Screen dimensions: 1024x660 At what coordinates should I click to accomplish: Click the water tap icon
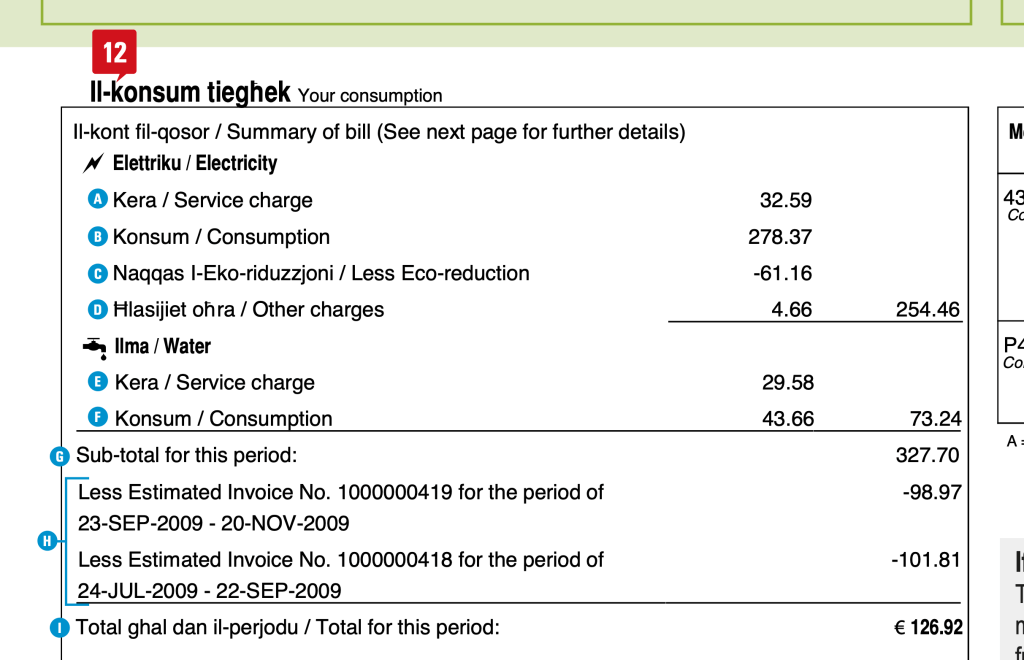coord(95,346)
